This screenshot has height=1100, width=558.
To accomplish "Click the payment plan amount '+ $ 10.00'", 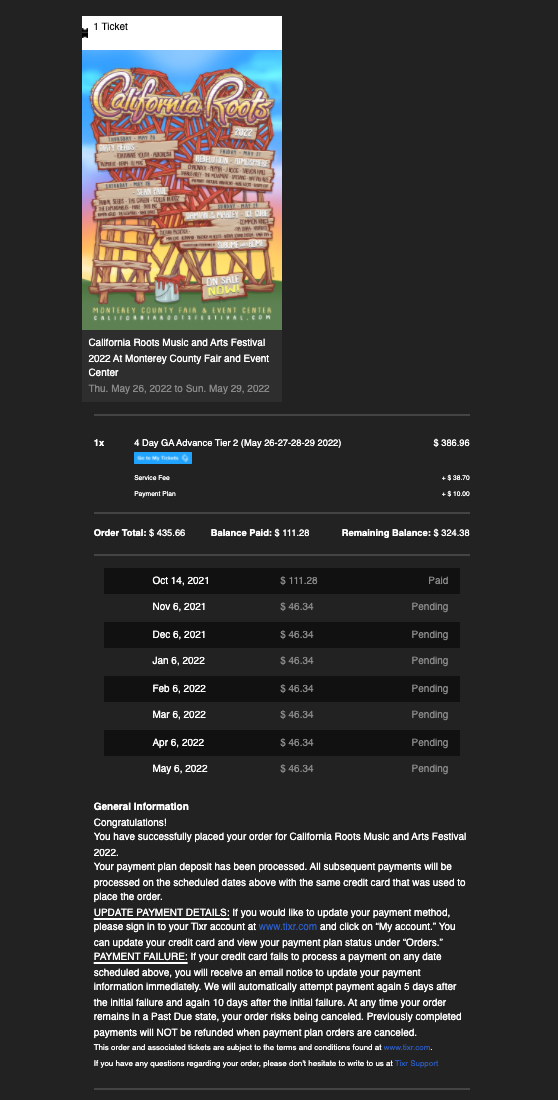I will click(x=456, y=494).
